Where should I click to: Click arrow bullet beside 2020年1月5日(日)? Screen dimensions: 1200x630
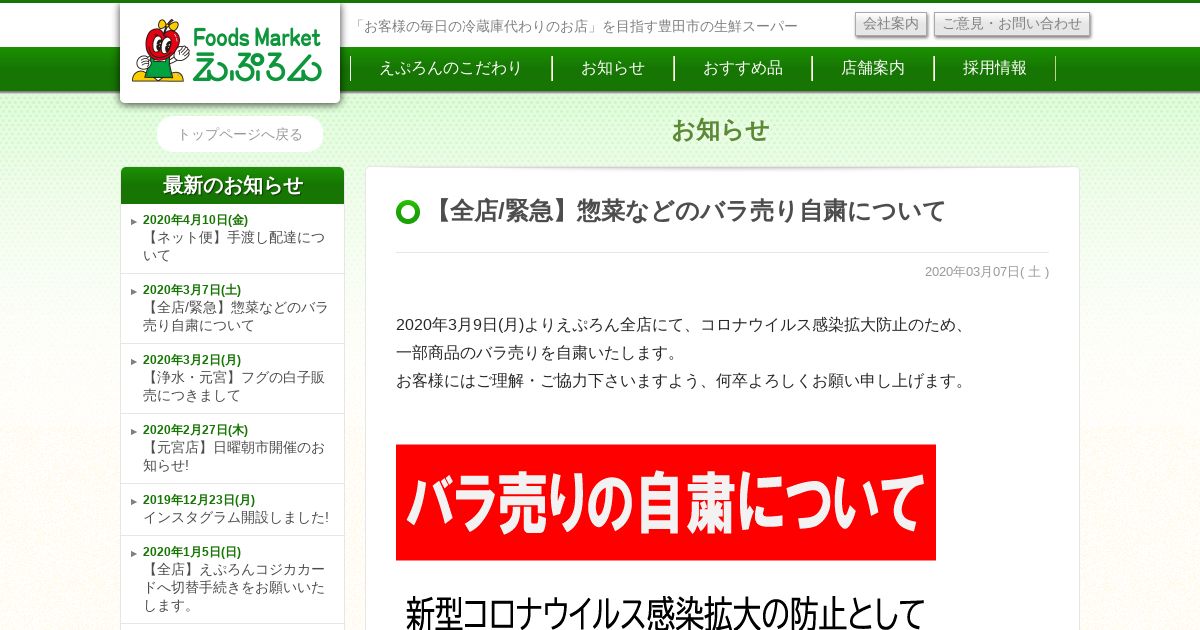134,553
